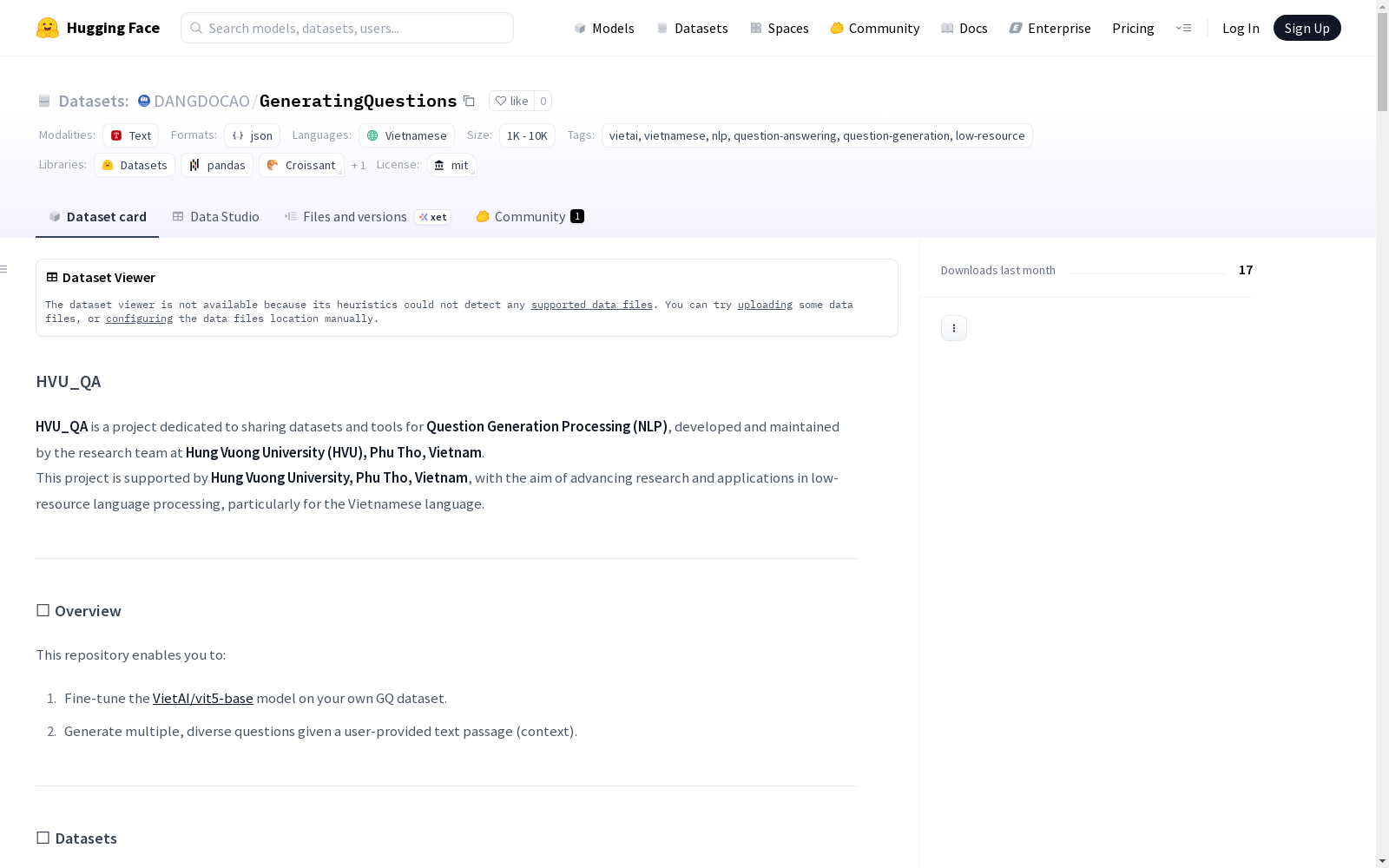The image size is (1389, 868).
Task: Expand the +1 more libraries
Action: (x=359, y=165)
